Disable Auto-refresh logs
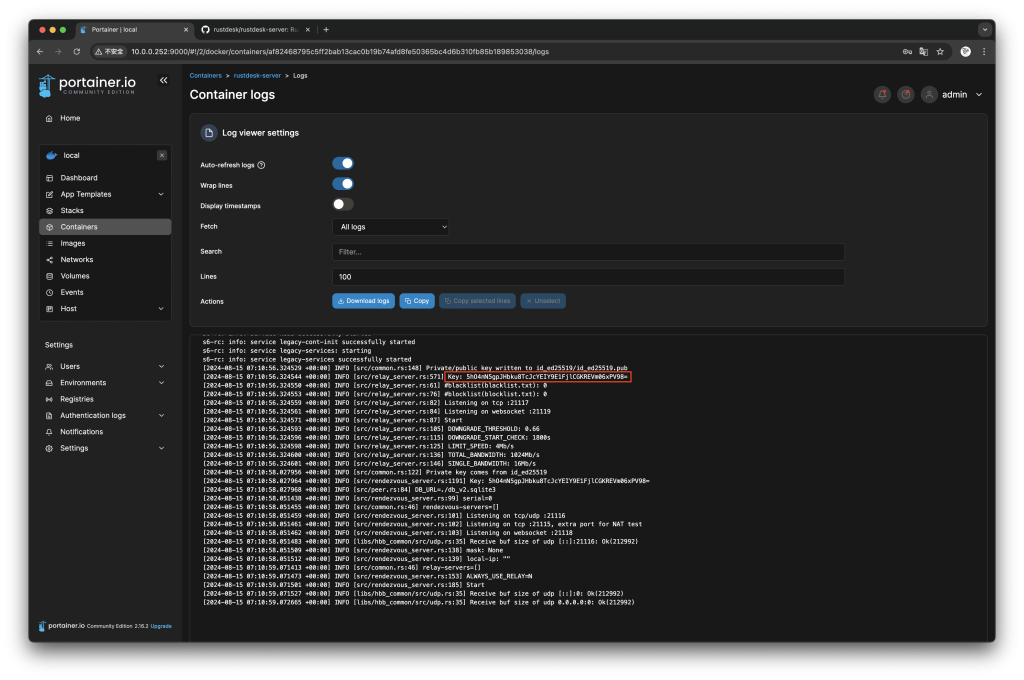This screenshot has width=1024, height=680. point(343,163)
